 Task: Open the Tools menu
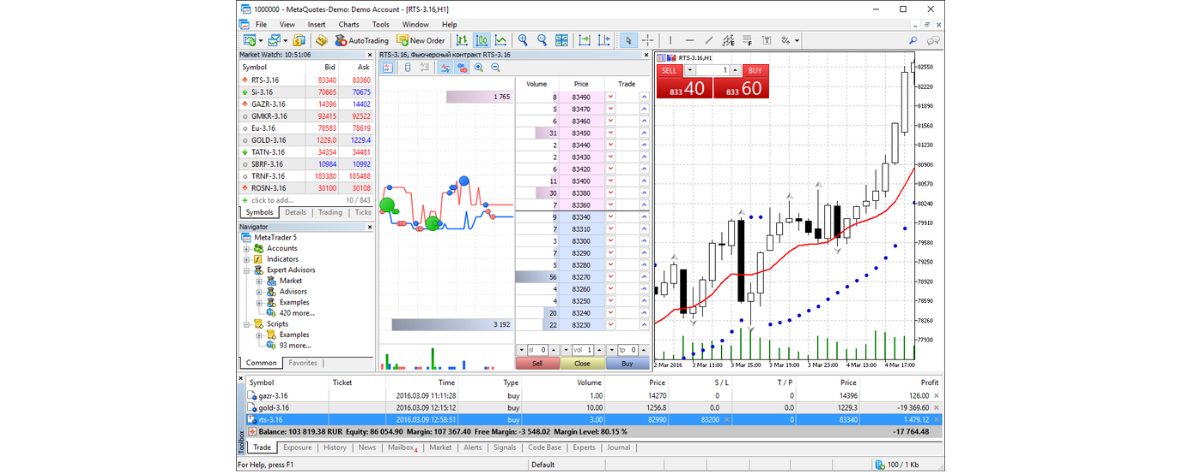(381, 24)
